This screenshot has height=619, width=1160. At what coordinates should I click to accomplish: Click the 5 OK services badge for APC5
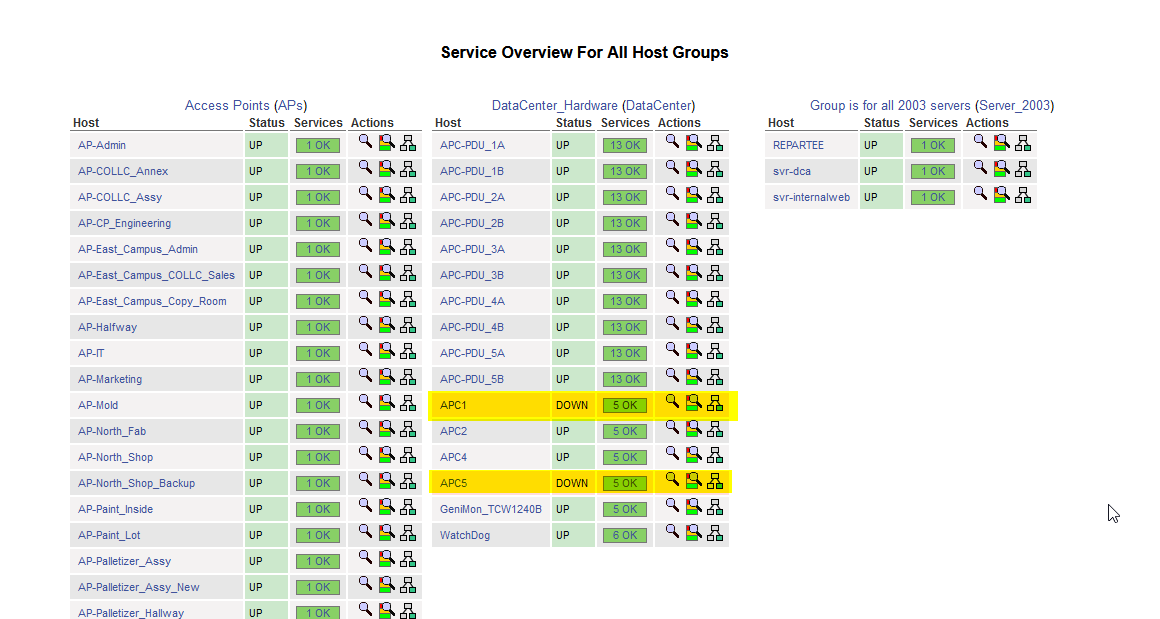coord(625,483)
